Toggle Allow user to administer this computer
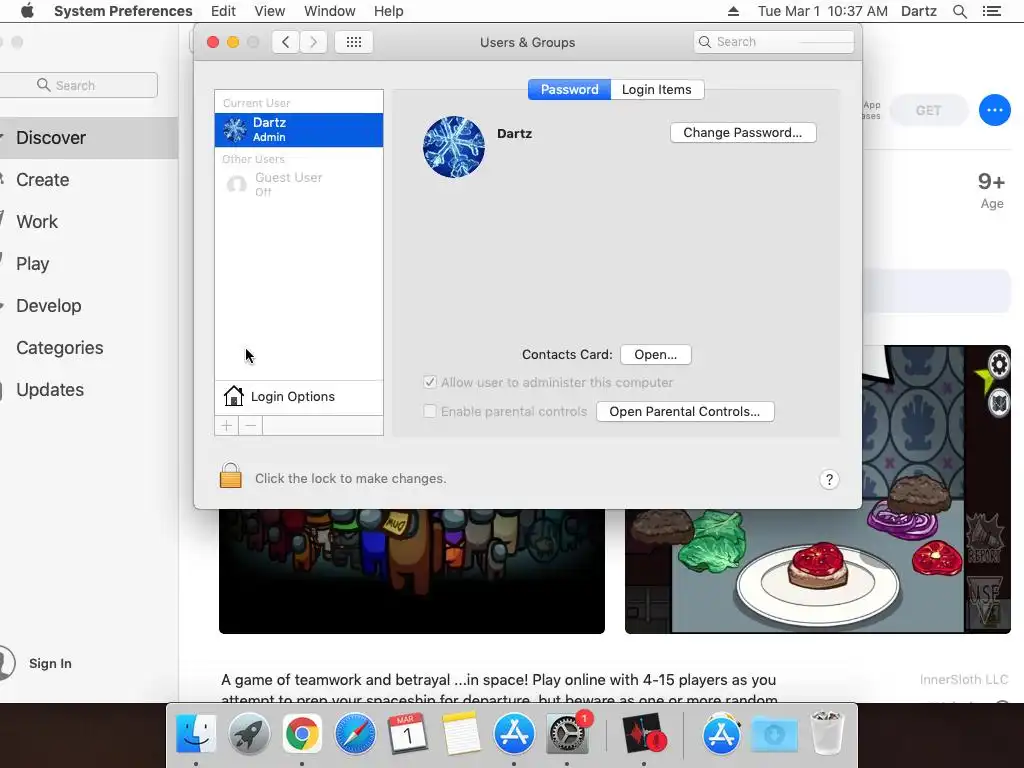This screenshot has width=1024, height=768. [430, 382]
